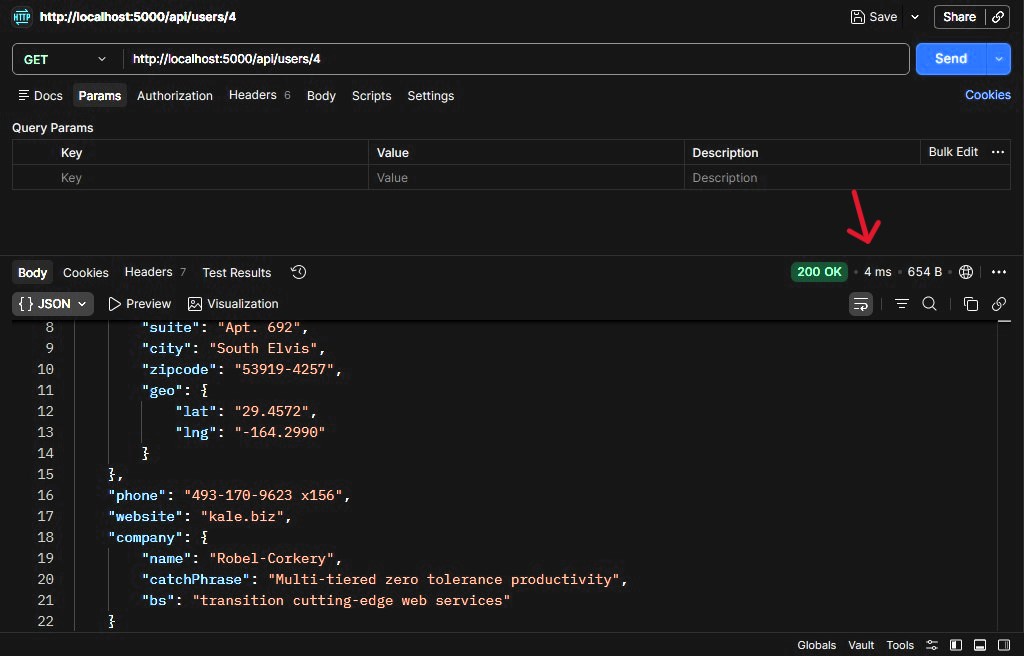Click the network globe icon
The image size is (1024, 656).
[x=966, y=272]
